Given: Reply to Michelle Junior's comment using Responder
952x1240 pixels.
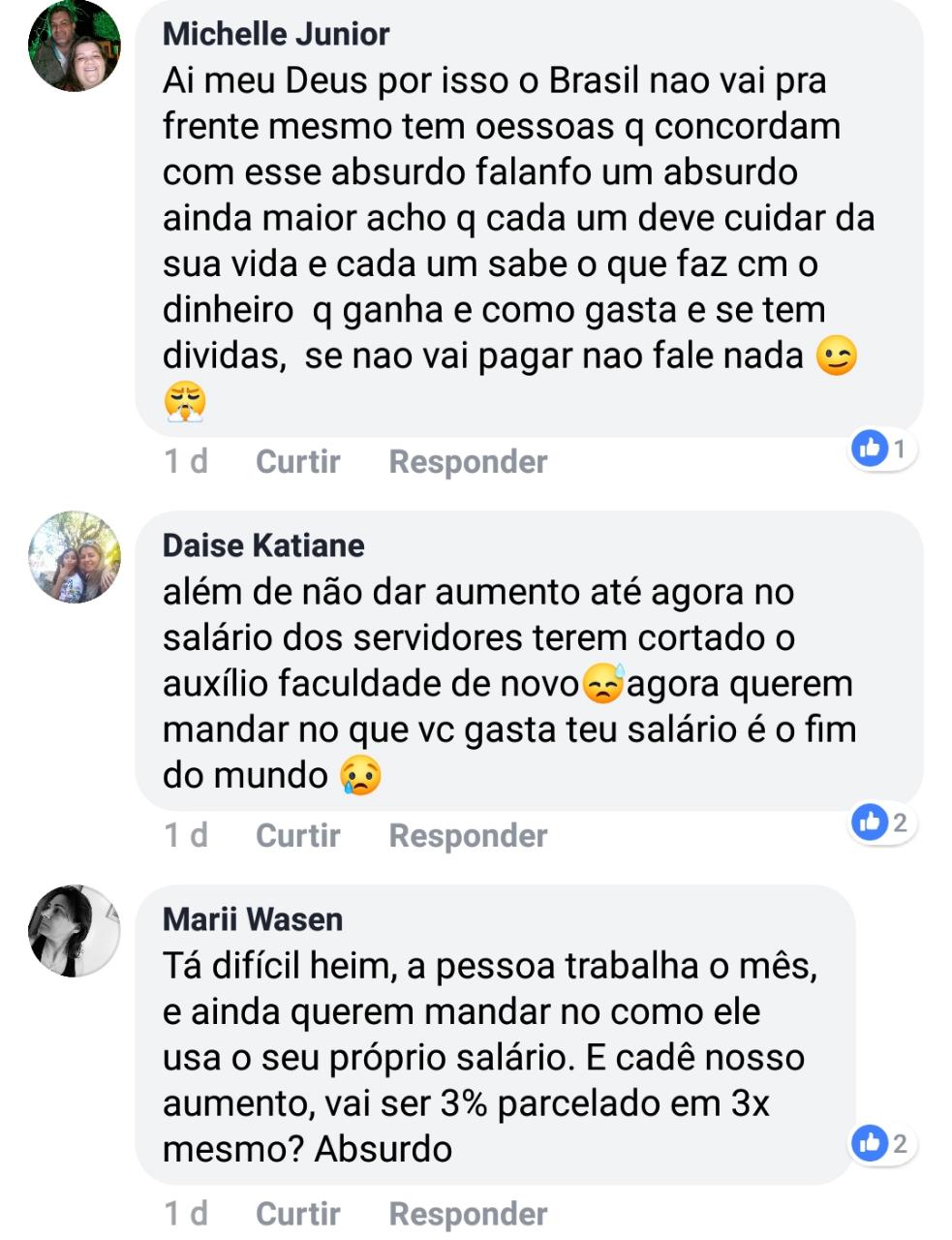Looking at the screenshot, I should pyautogui.click(x=468, y=461).
